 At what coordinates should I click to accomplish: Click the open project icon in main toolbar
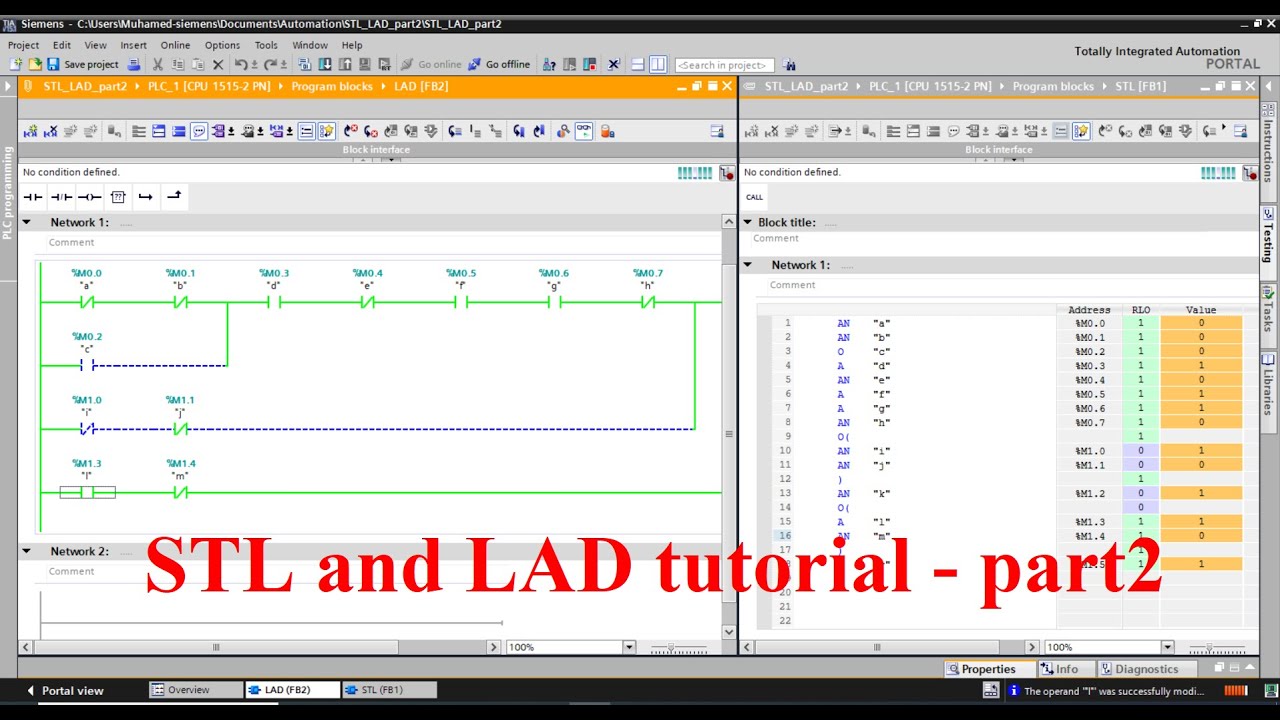click(x=35, y=64)
